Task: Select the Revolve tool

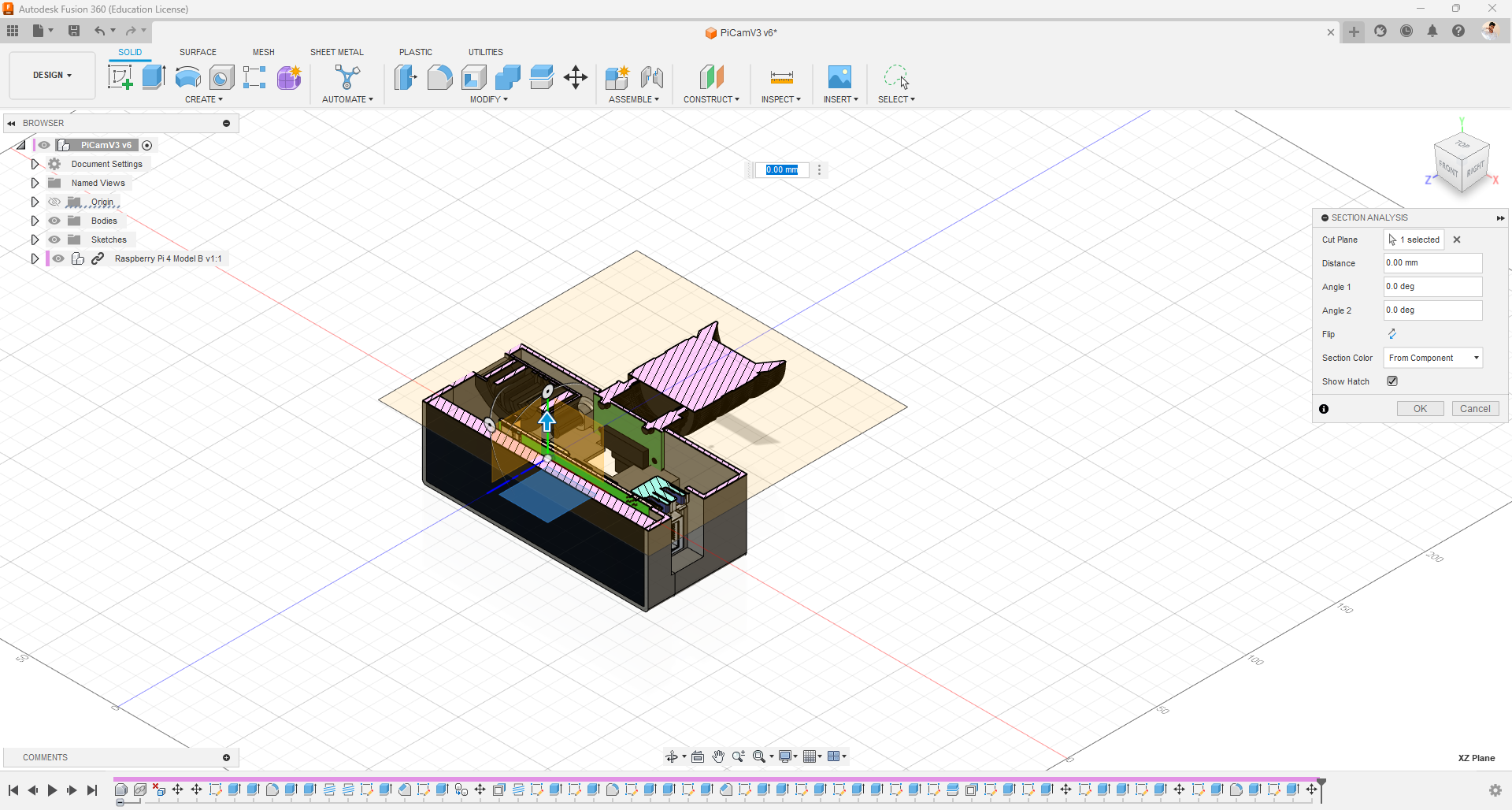Action: click(187, 77)
